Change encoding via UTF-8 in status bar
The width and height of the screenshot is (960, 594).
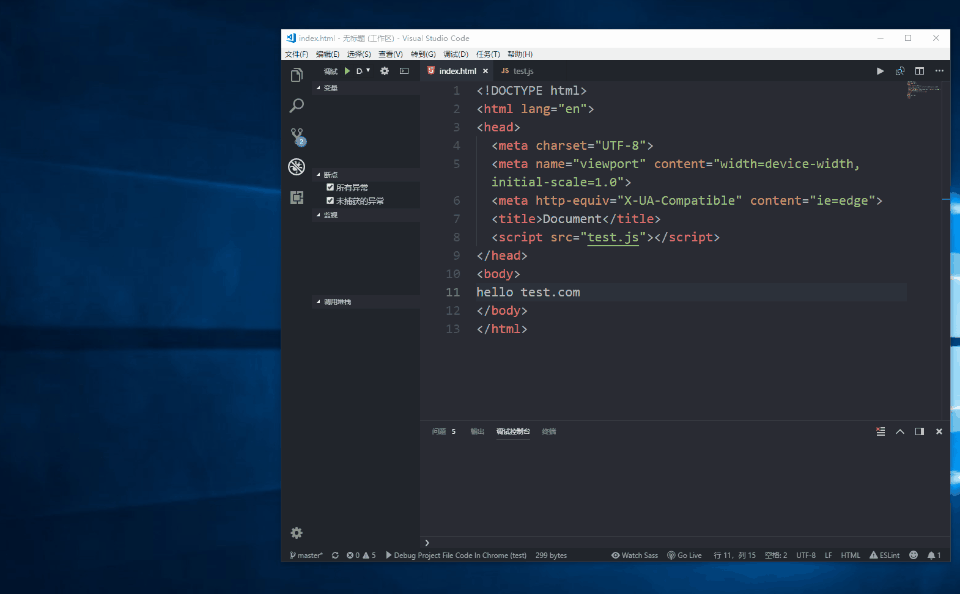click(x=806, y=555)
